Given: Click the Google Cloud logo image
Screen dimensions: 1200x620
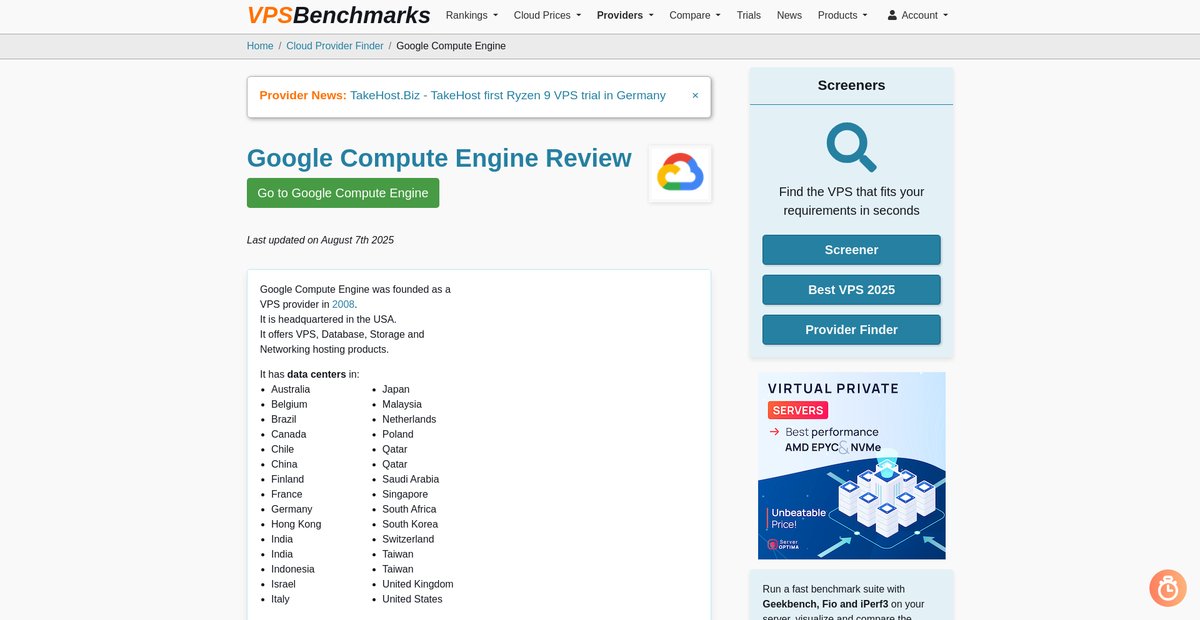Looking at the screenshot, I should [x=680, y=174].
